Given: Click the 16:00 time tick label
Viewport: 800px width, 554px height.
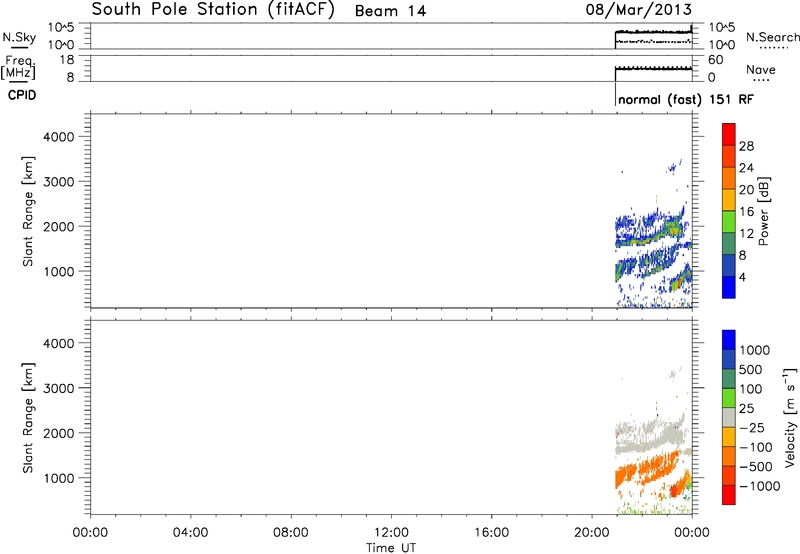Looking at the screenshot, I should click(491, 533).
